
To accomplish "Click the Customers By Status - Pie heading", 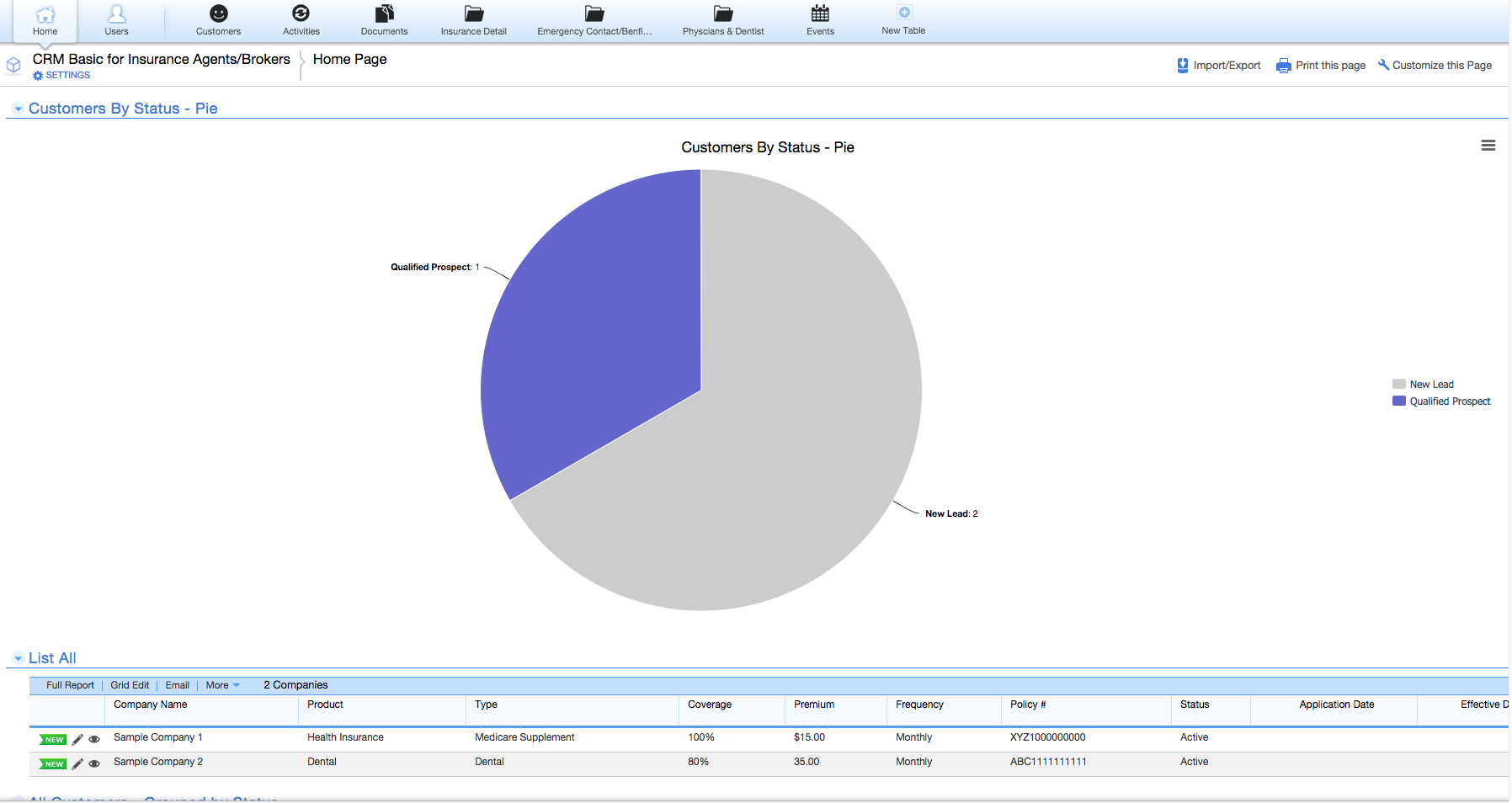I will 123,109.
